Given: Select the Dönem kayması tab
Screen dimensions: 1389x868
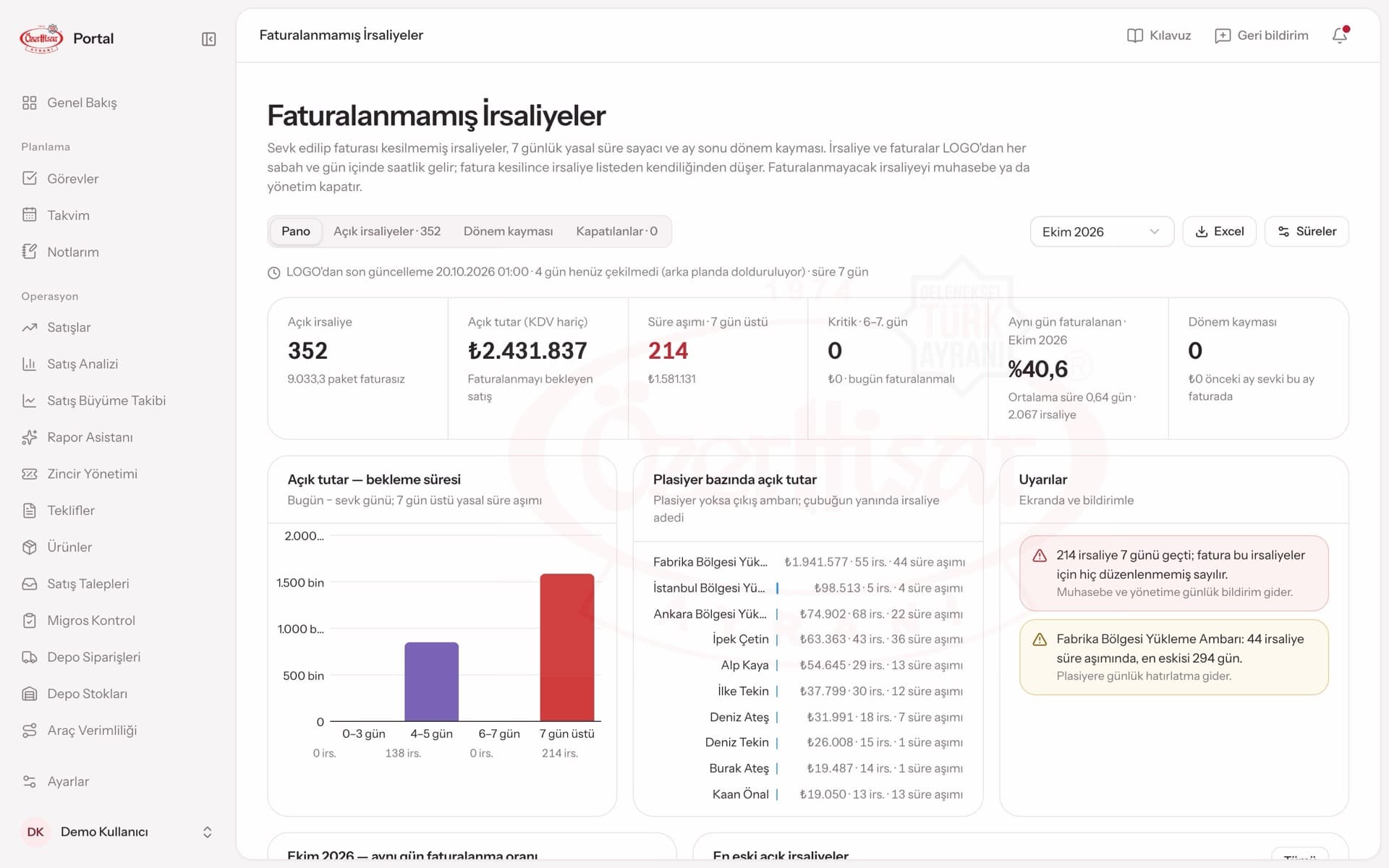Looking at the screenshot, I should pos(508,231).
